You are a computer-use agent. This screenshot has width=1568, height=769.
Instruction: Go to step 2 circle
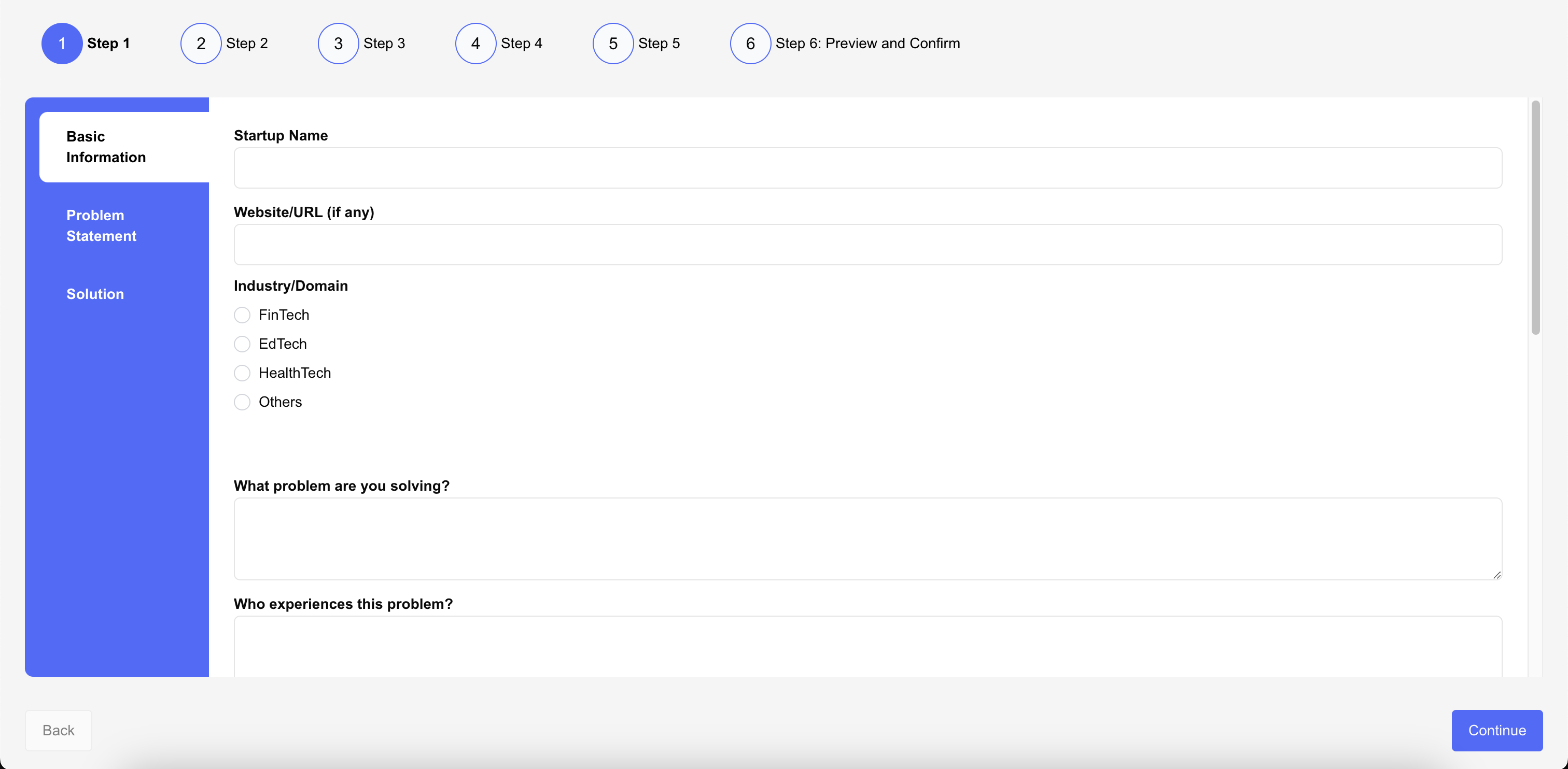(x=200, y=43)
